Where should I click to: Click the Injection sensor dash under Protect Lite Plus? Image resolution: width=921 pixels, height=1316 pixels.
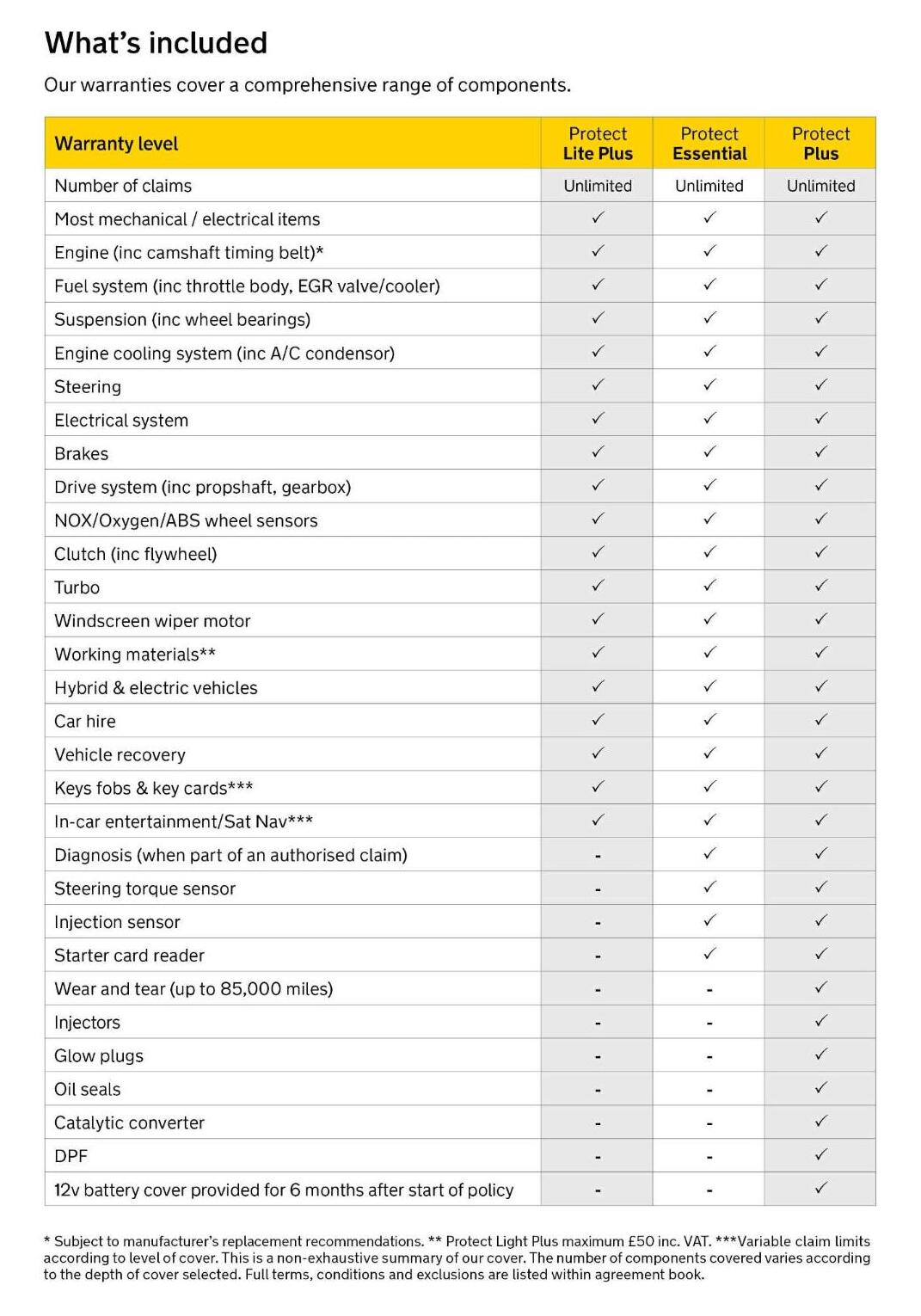point(598,923)
